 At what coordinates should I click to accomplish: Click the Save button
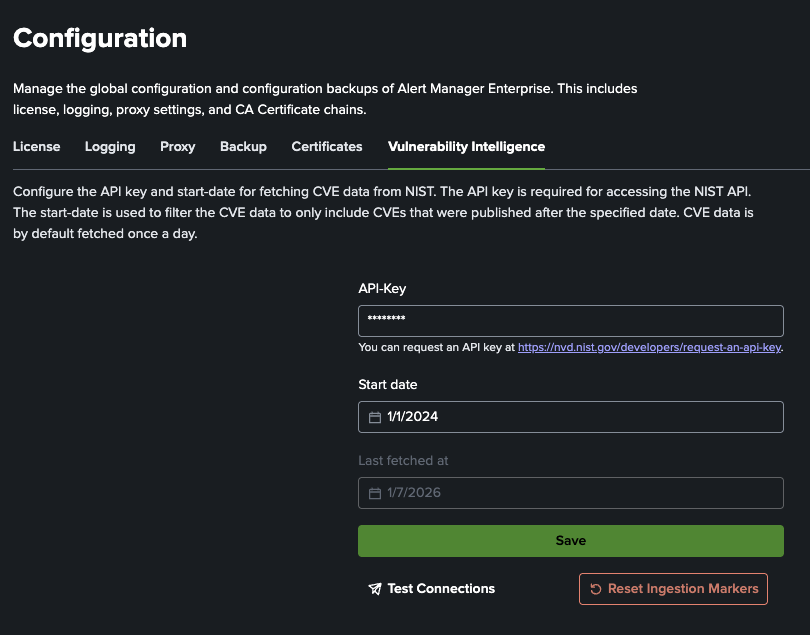click(570, 540)
